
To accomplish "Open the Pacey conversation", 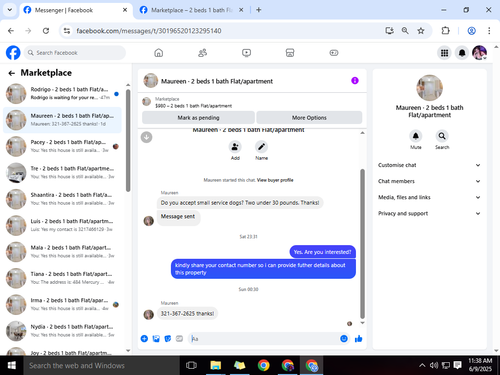I will 62,146.
